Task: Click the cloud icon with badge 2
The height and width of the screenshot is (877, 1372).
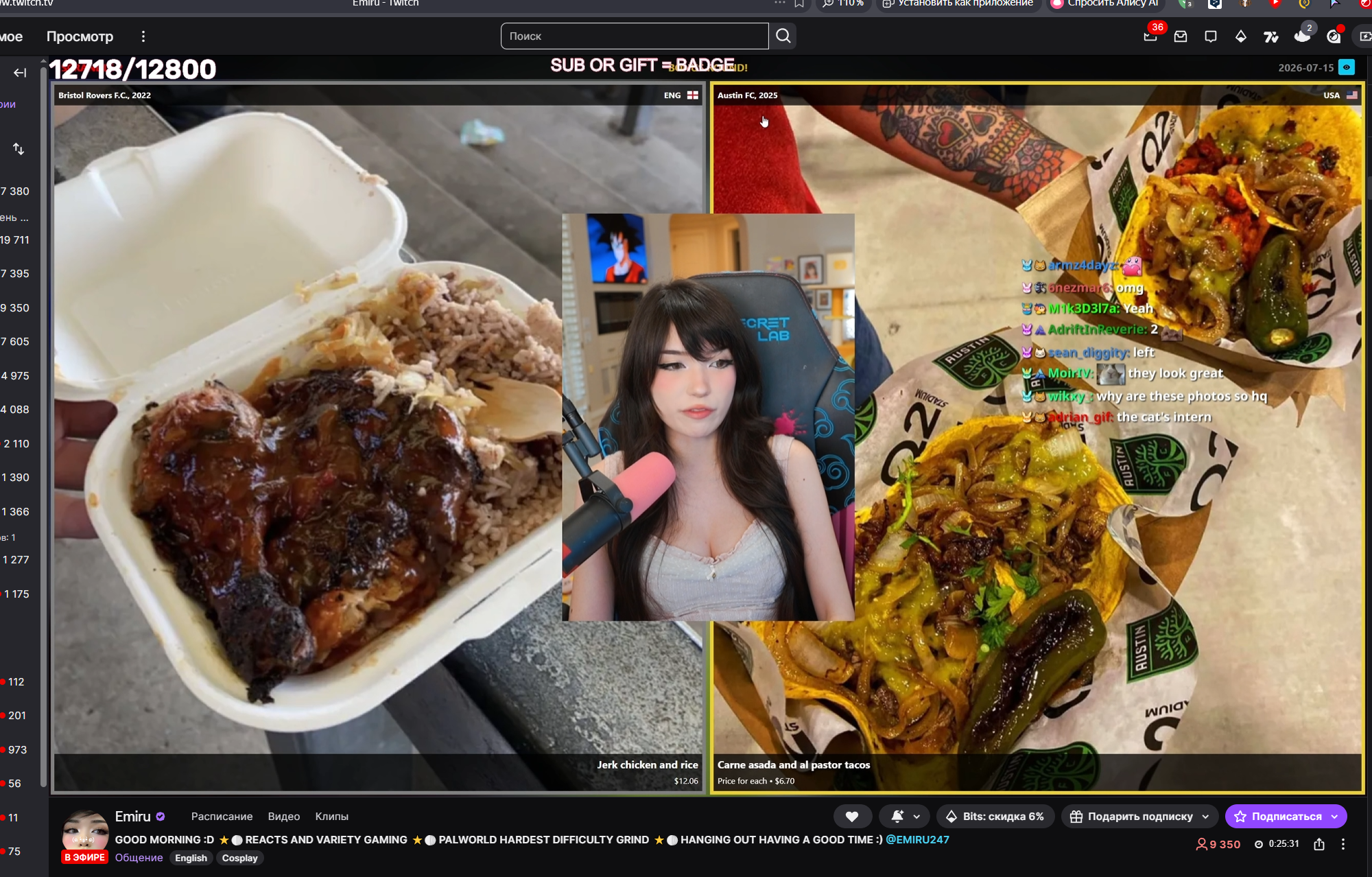Action: point(1302,36)
